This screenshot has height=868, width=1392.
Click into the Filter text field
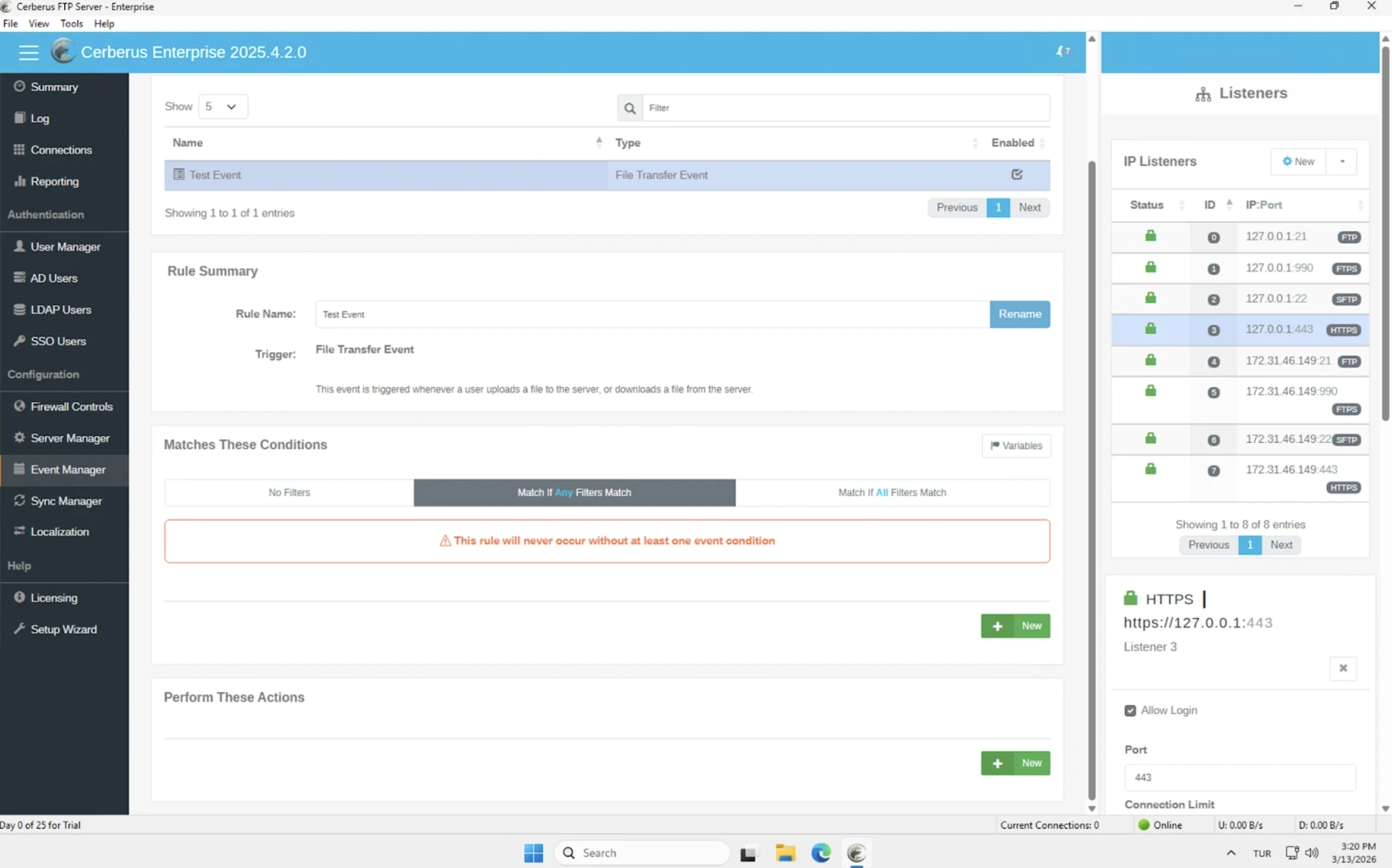(x=846, y=108)
